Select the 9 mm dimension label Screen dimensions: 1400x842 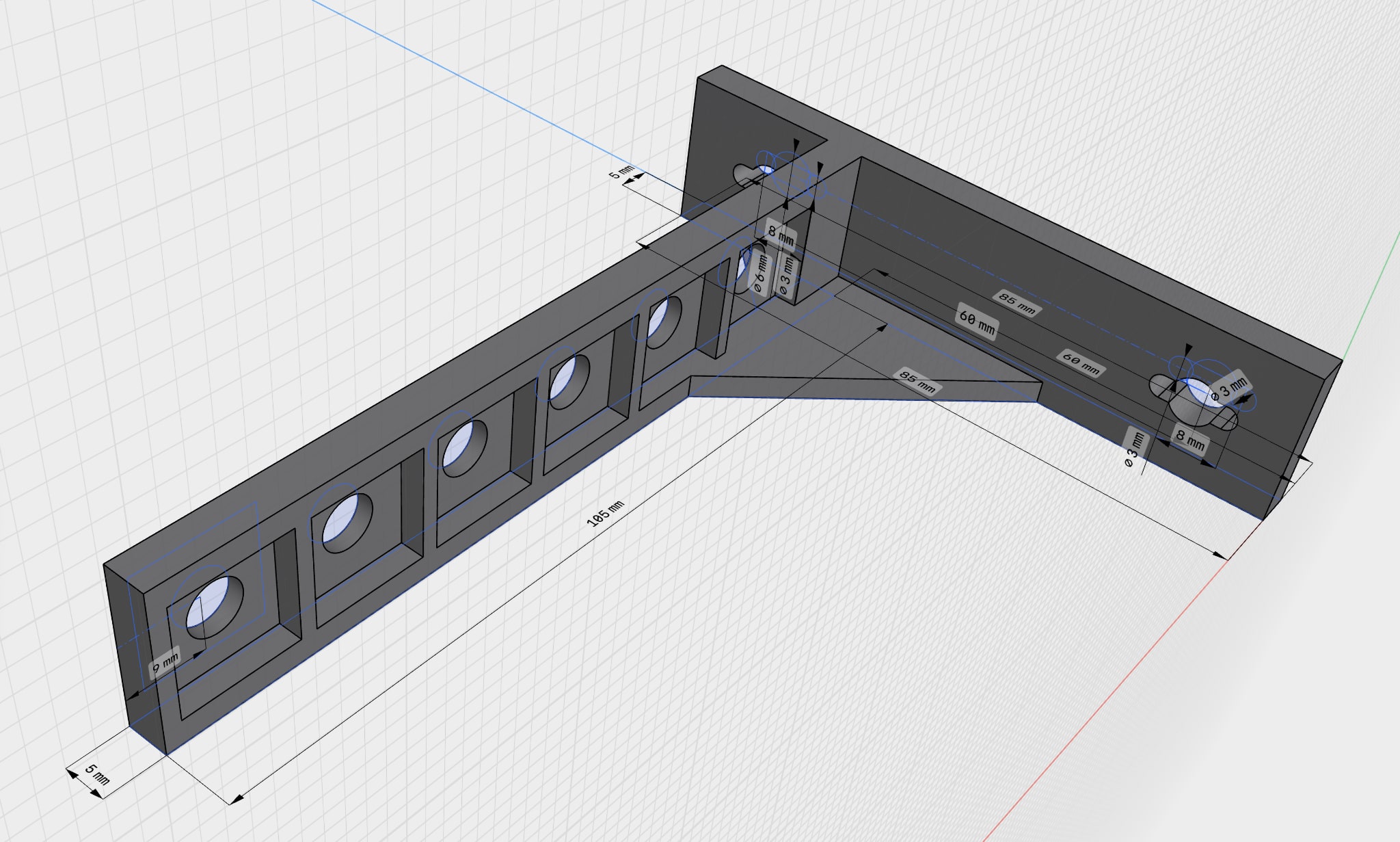tap(165, 661)
